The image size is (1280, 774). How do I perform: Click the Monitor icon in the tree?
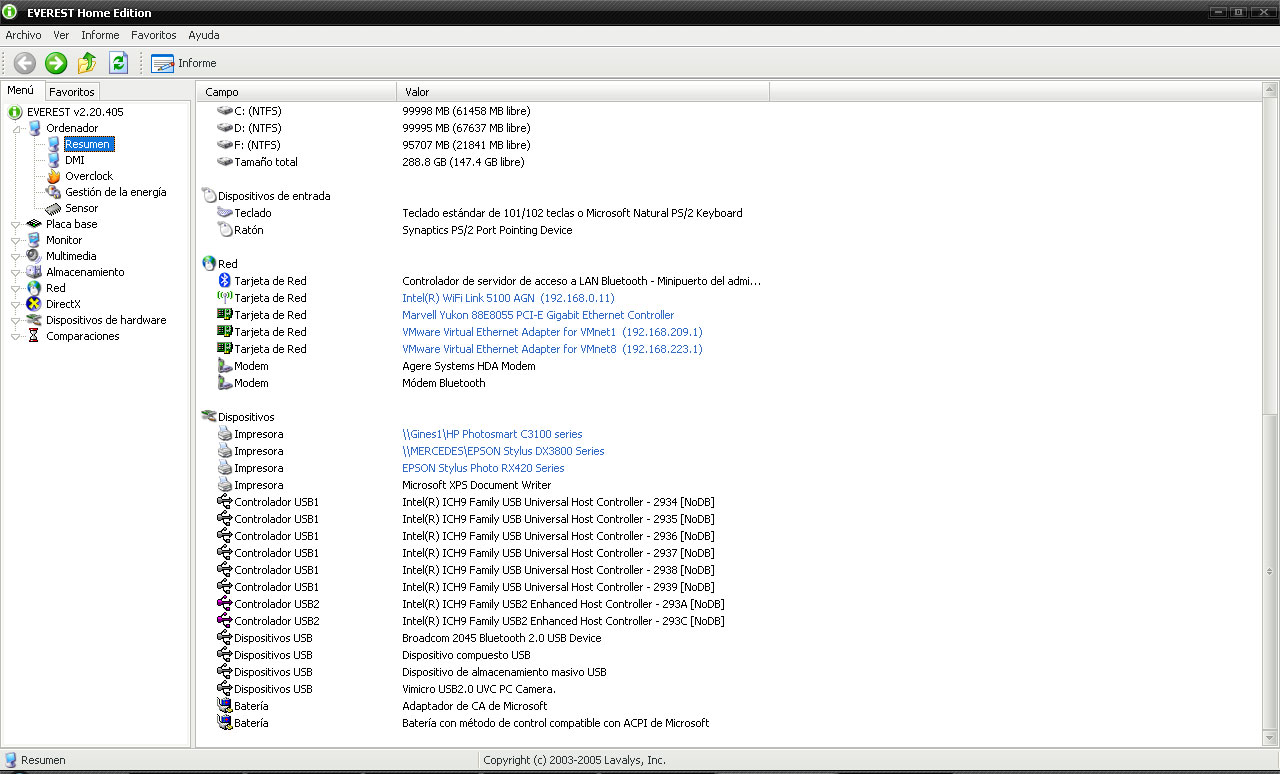click(34, 240)
